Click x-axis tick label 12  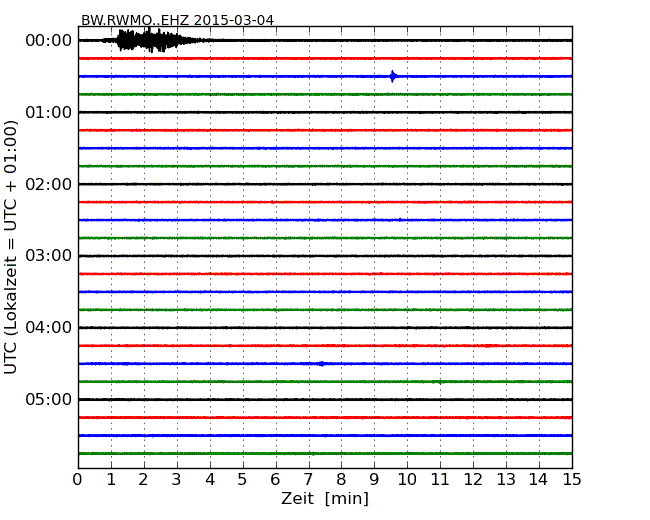[473, 480]
